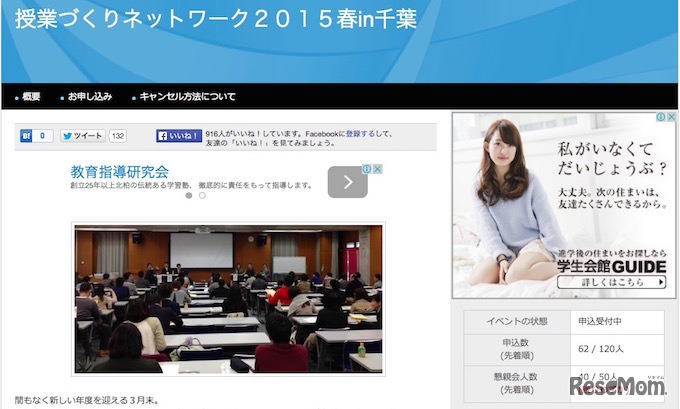680x409 pixels.
Task: Click the banner ad info icon
Action: (366, 169)
